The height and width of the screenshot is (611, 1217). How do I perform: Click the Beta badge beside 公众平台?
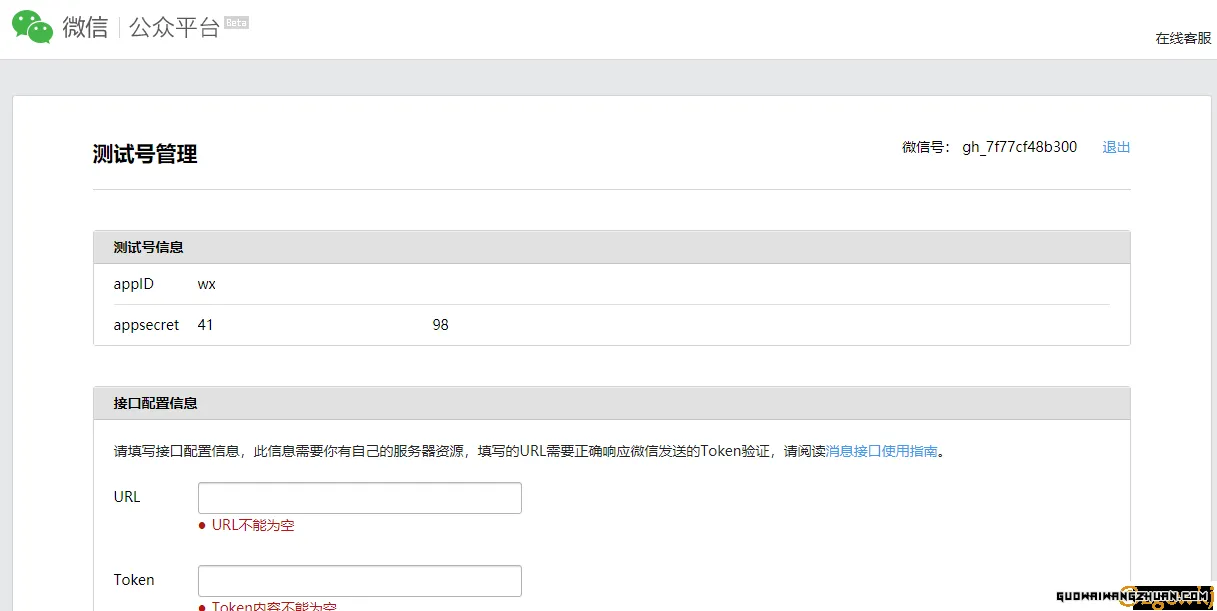click(x=236, y=22)
